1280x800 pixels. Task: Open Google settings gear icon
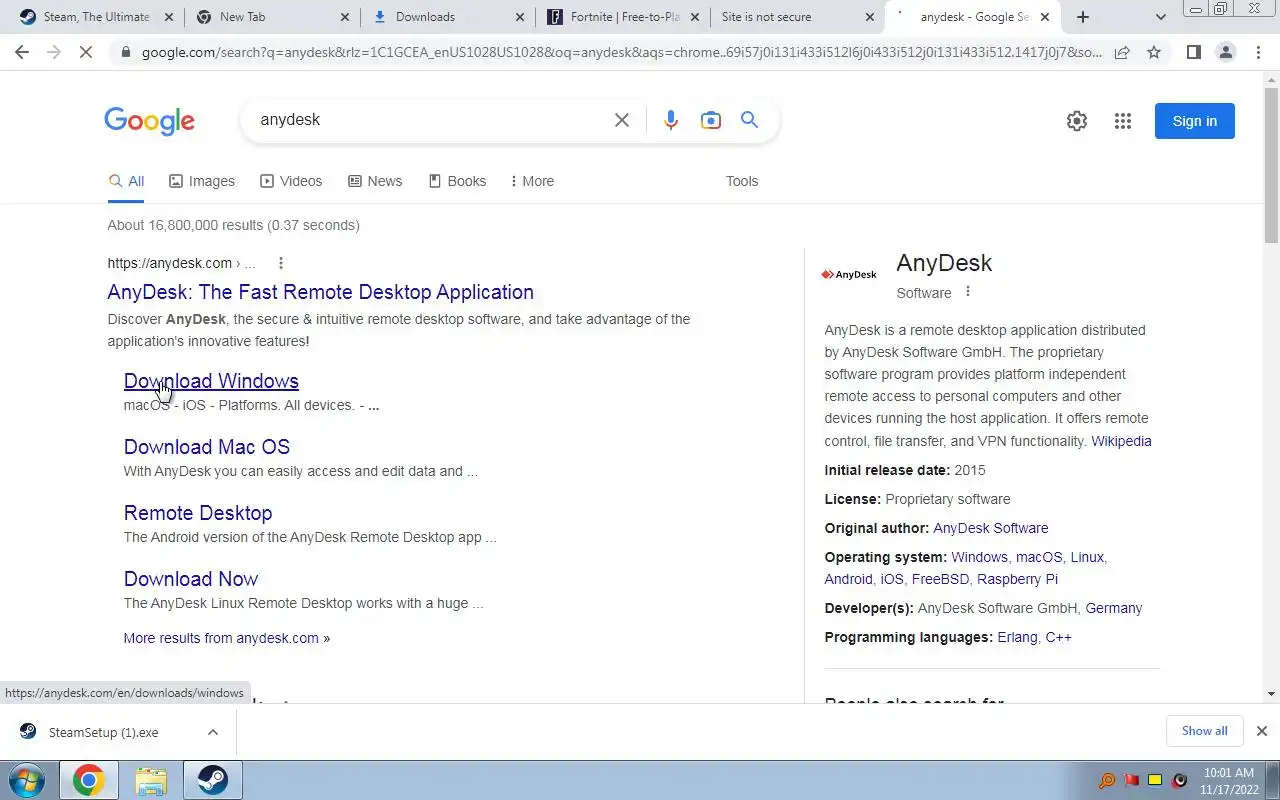pos(1076,121)
